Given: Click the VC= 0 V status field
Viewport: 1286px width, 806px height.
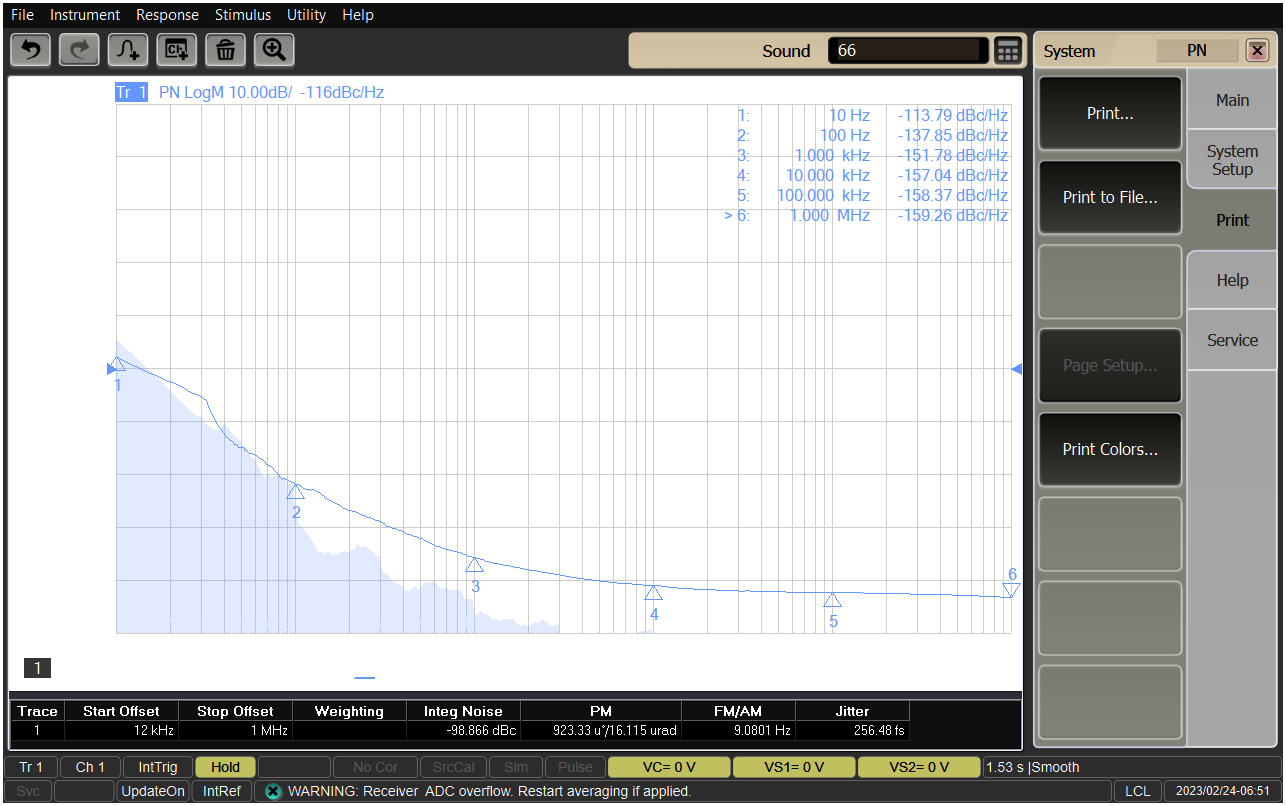Looking at the screenshot, I should (668, 767).
